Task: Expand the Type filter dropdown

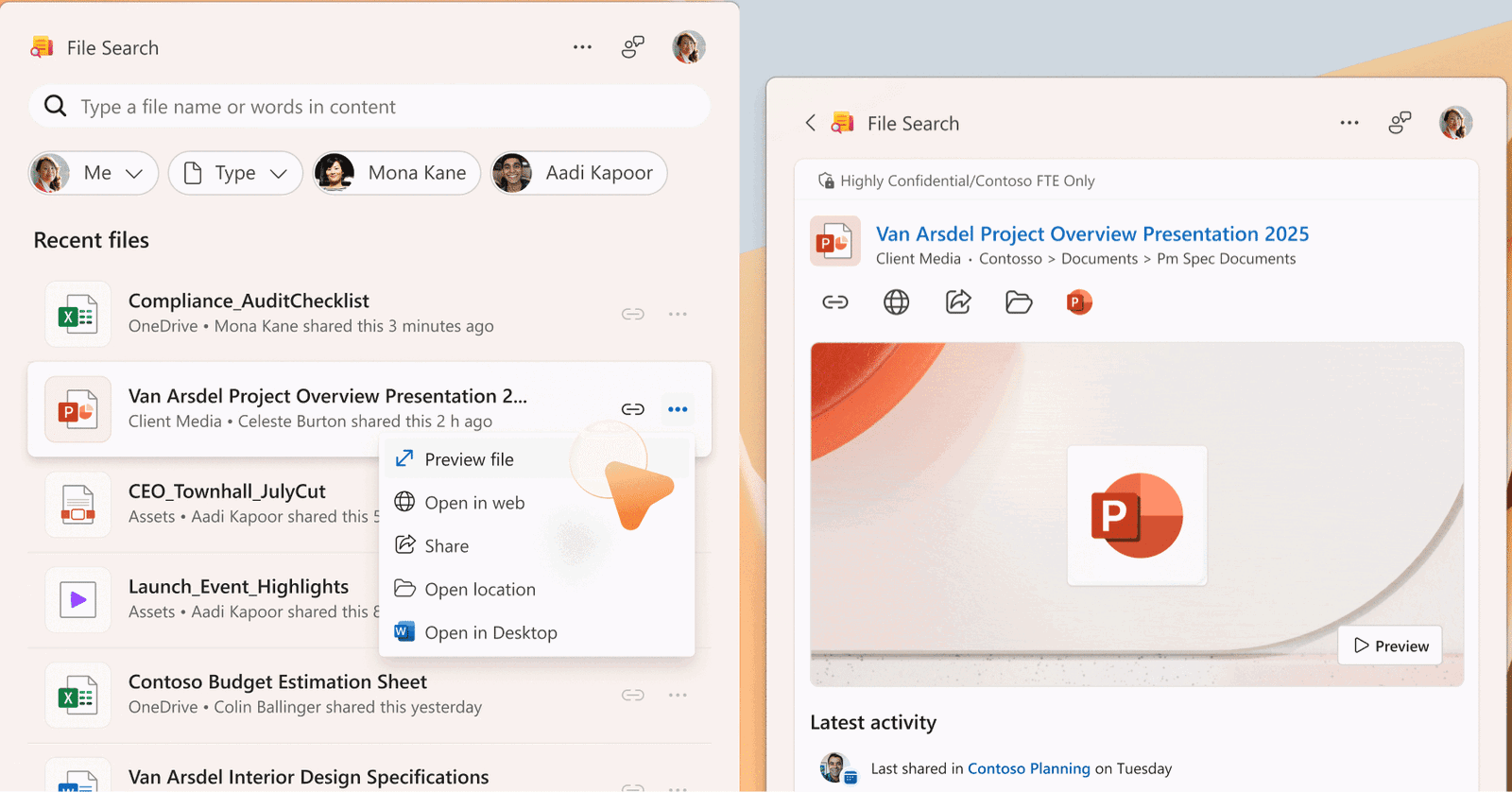Action: pyautogui.click(x=235, y=173)
